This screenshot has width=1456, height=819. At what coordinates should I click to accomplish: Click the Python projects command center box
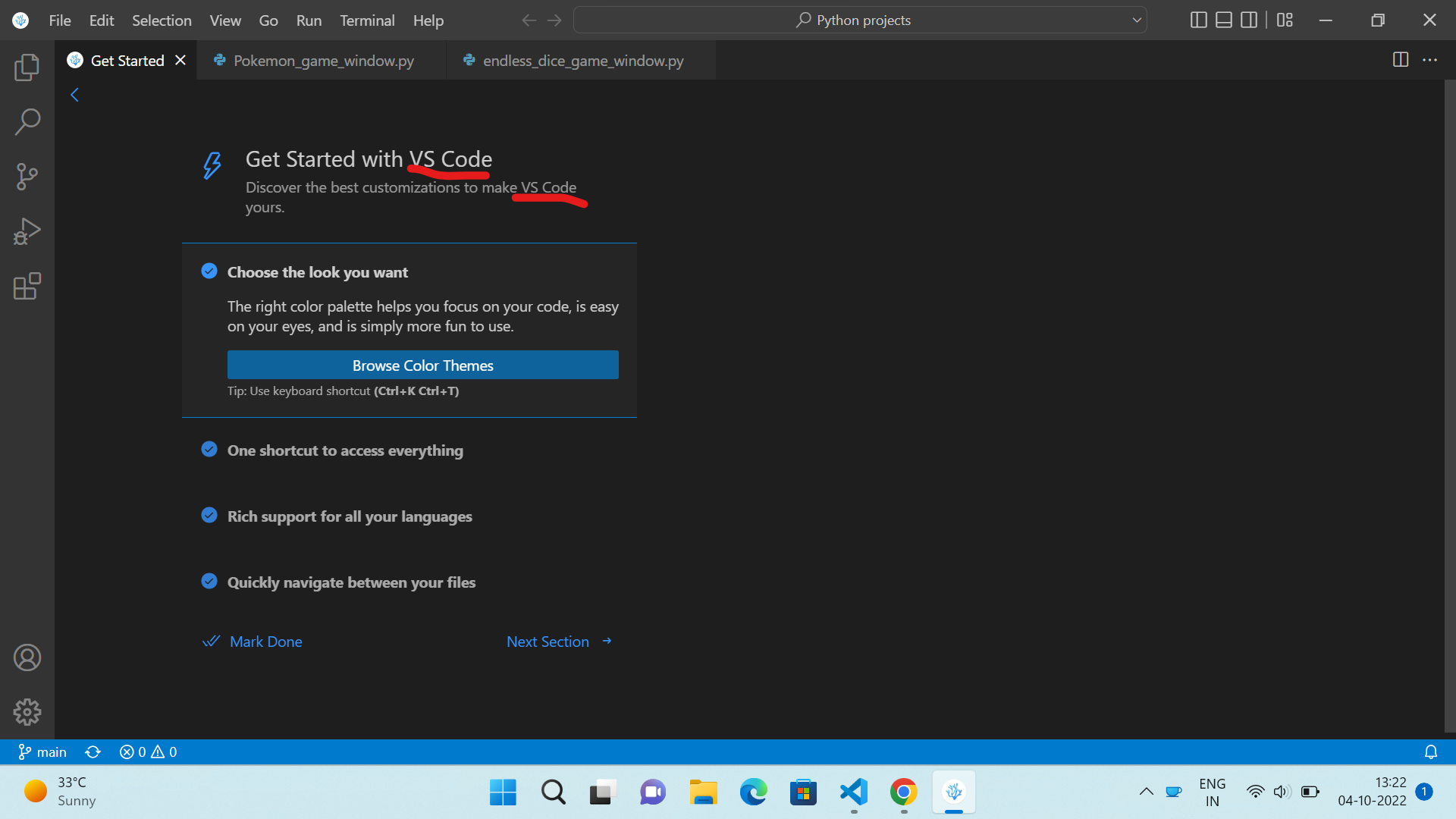[860, 20]
